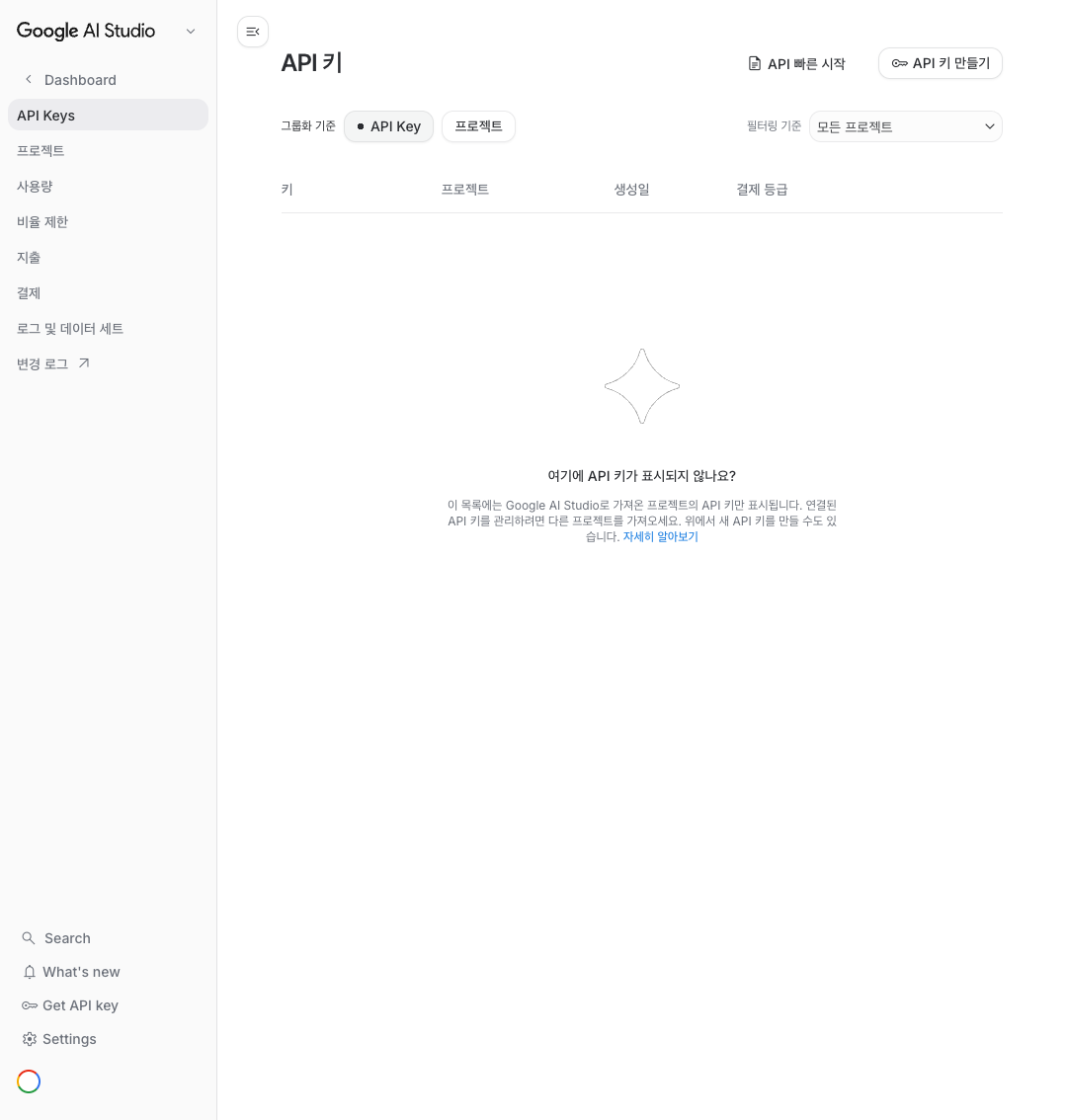The image size is (1067, 1120).
Task: Click the 생성일 column header
Action: coord(631,190)
